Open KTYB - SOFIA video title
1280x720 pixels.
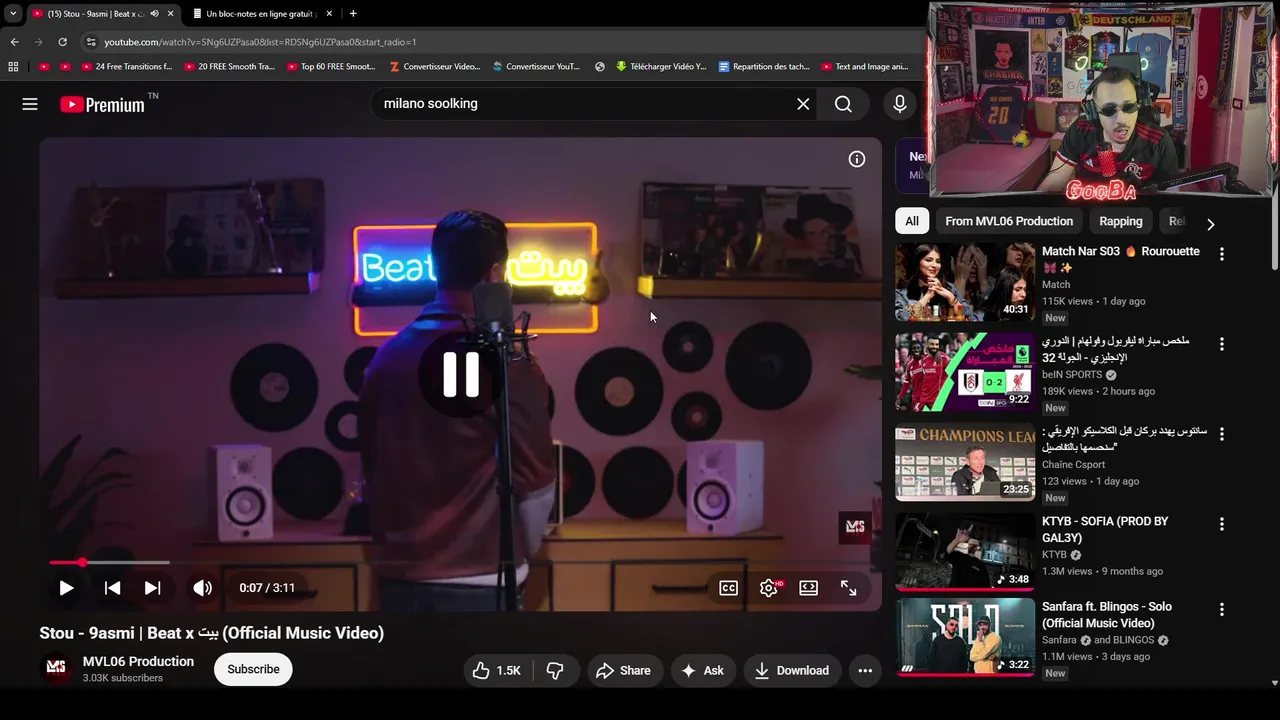click(1105, 529)
